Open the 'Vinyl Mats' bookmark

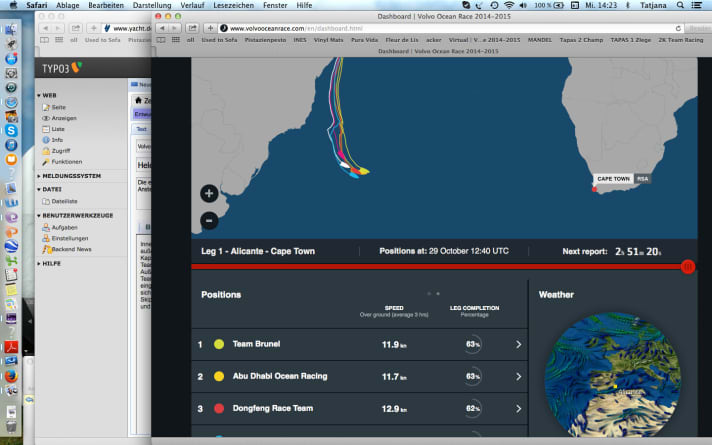(x=328, y=40)
